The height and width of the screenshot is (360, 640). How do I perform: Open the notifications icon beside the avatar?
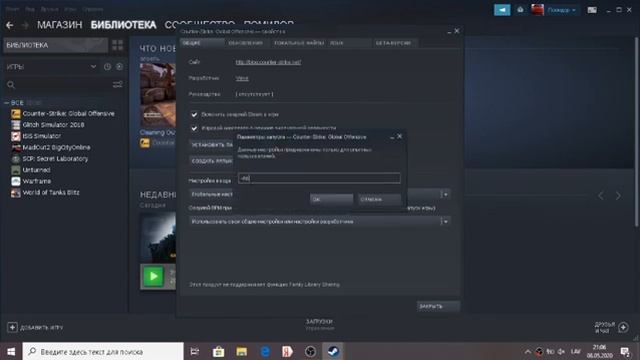coord(520,10)
